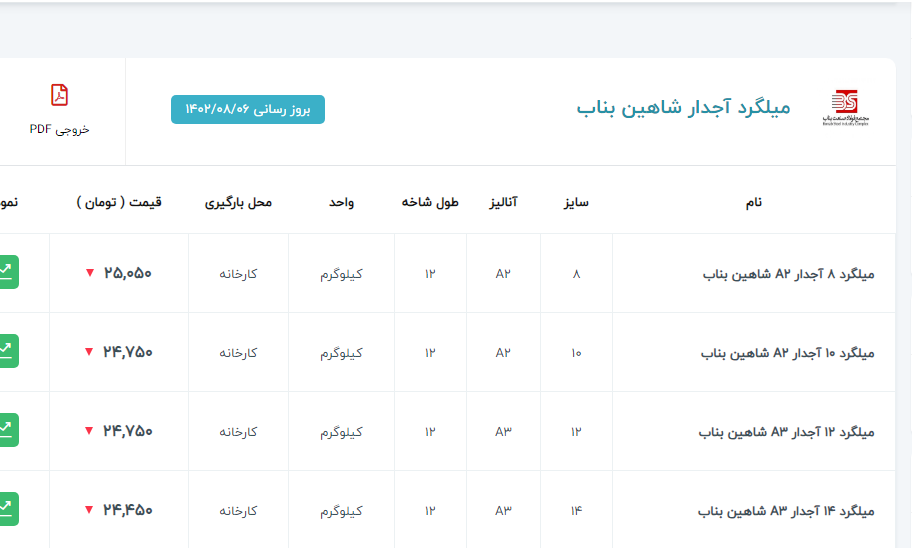Show price chart for میلگرد 12 row

(x=7, y=430)
